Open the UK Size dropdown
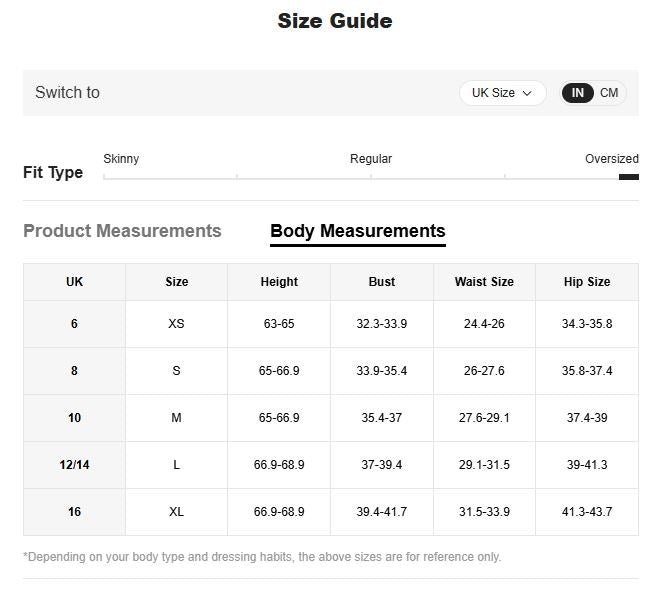Image resolution: width=668 pixels, height=590 pixels. coord(502,93)
